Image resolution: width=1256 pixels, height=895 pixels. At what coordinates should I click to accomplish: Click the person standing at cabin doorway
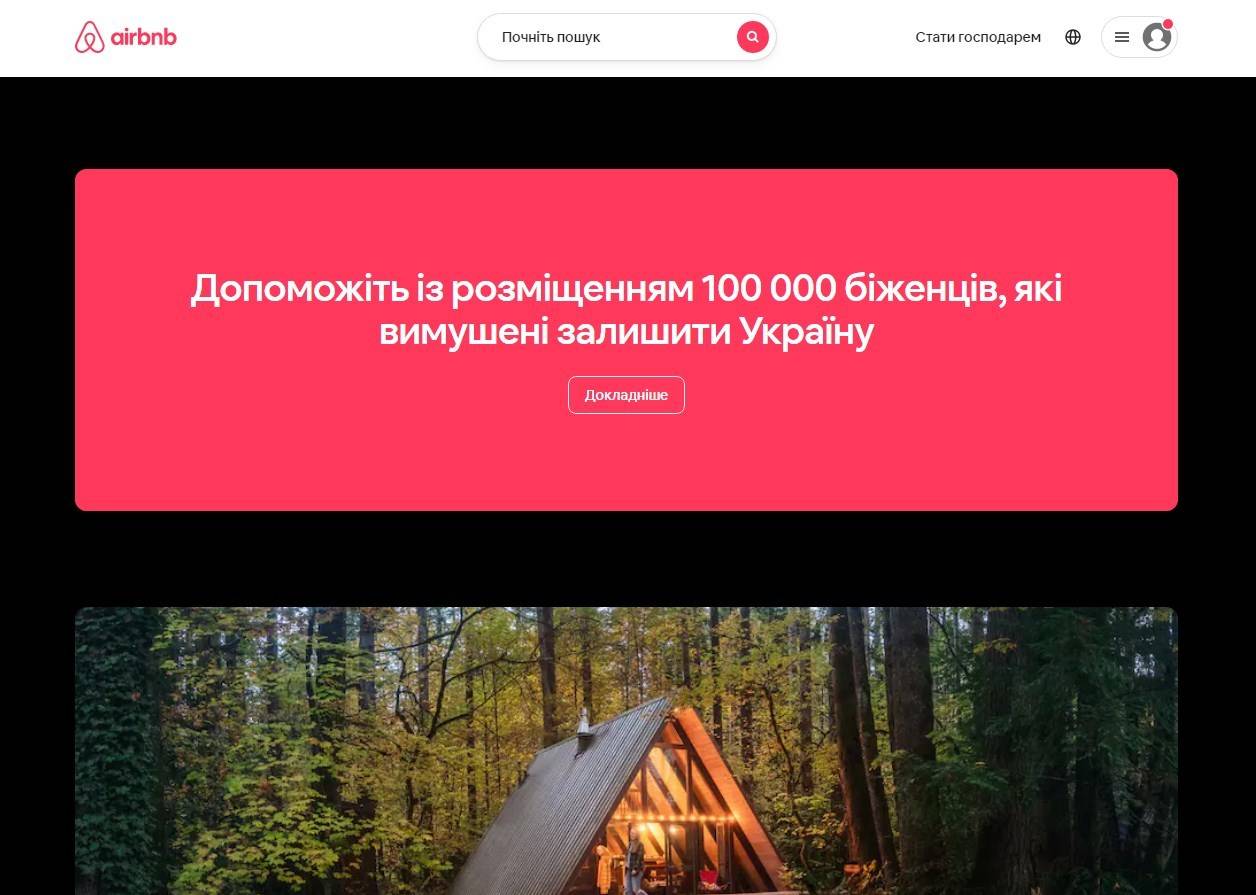pyautogui.click(x=633, y=860)
